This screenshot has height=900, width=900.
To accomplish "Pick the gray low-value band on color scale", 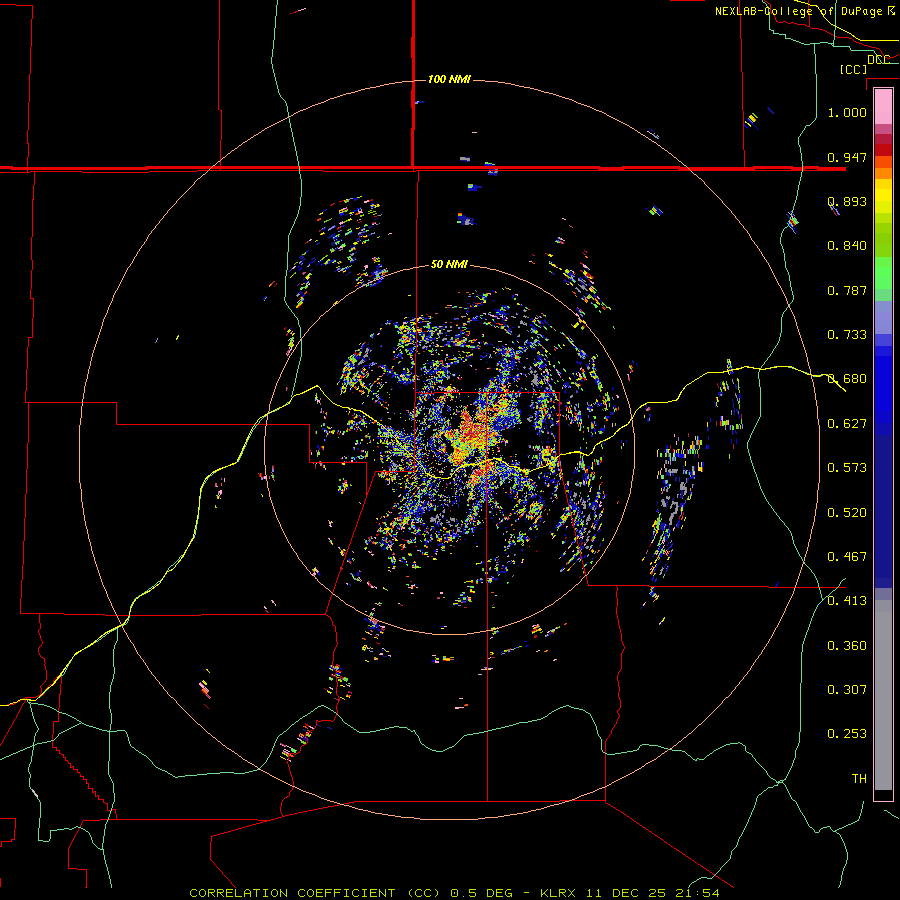I will [x=883, y=695].
